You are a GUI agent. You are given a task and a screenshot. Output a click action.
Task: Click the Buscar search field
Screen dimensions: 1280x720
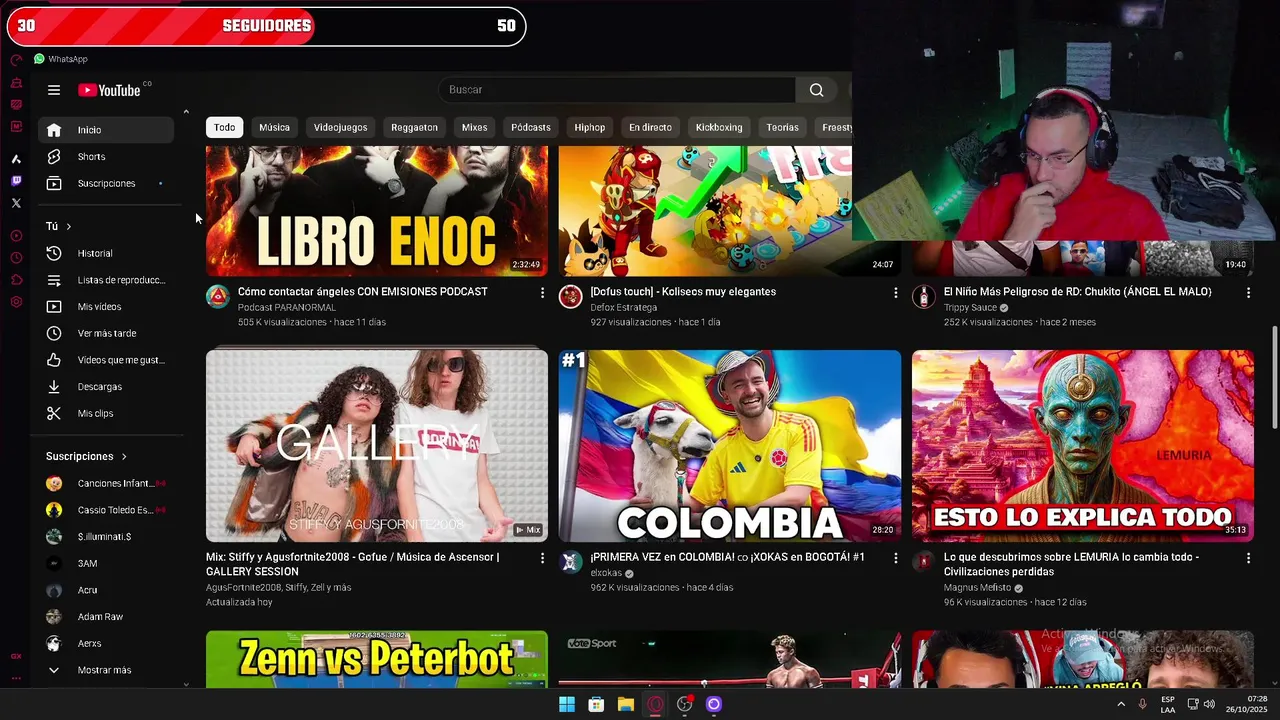pos(618,90)
